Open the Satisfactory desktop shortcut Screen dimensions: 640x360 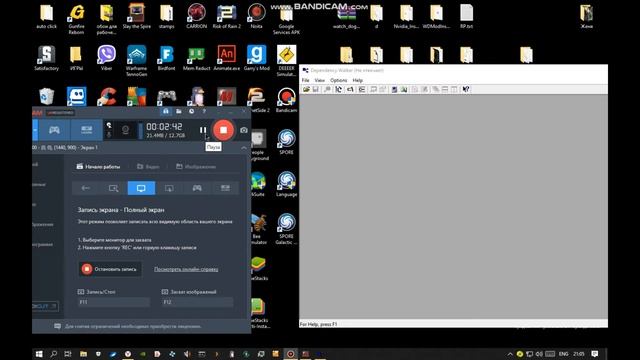click(x=47, y=58)
